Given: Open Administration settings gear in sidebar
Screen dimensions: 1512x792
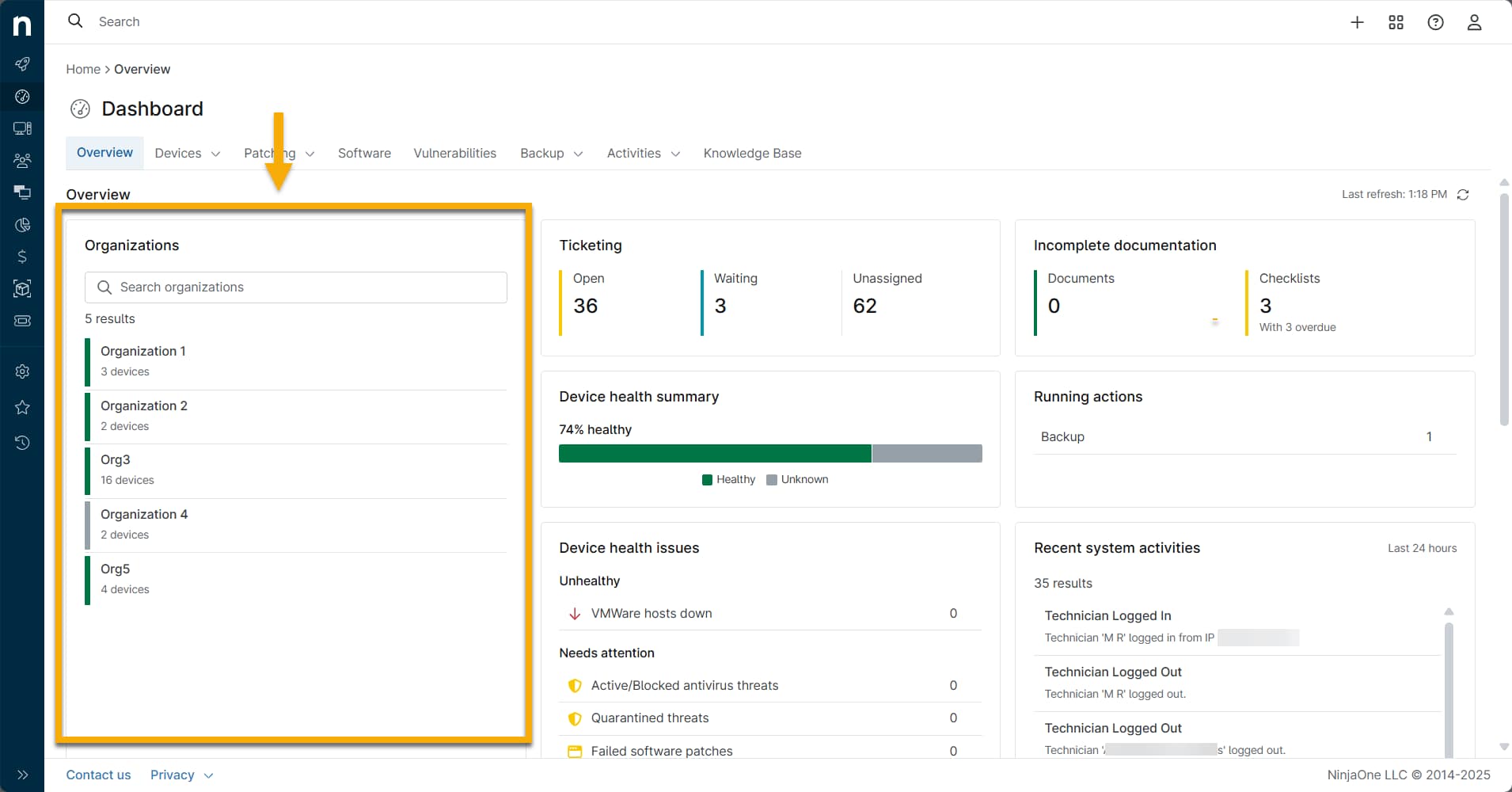Looking at the screenshot, I should [x=23, y=371].
